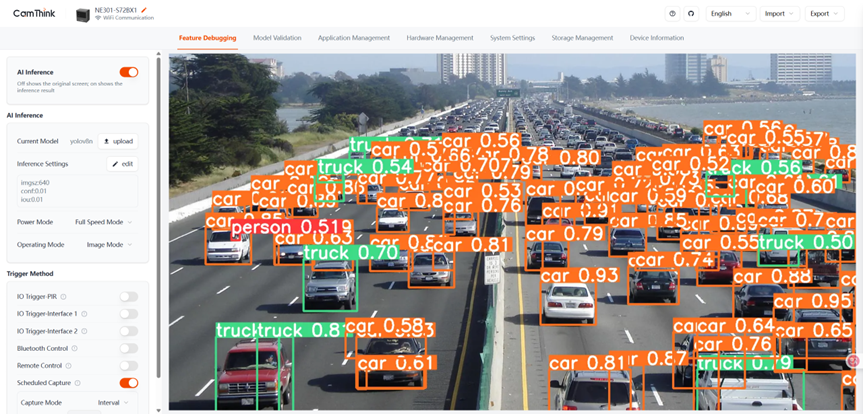Open the Capture Mode Interval dropdown
Viewport: 863px width, 414px height.
pos(113,403)
